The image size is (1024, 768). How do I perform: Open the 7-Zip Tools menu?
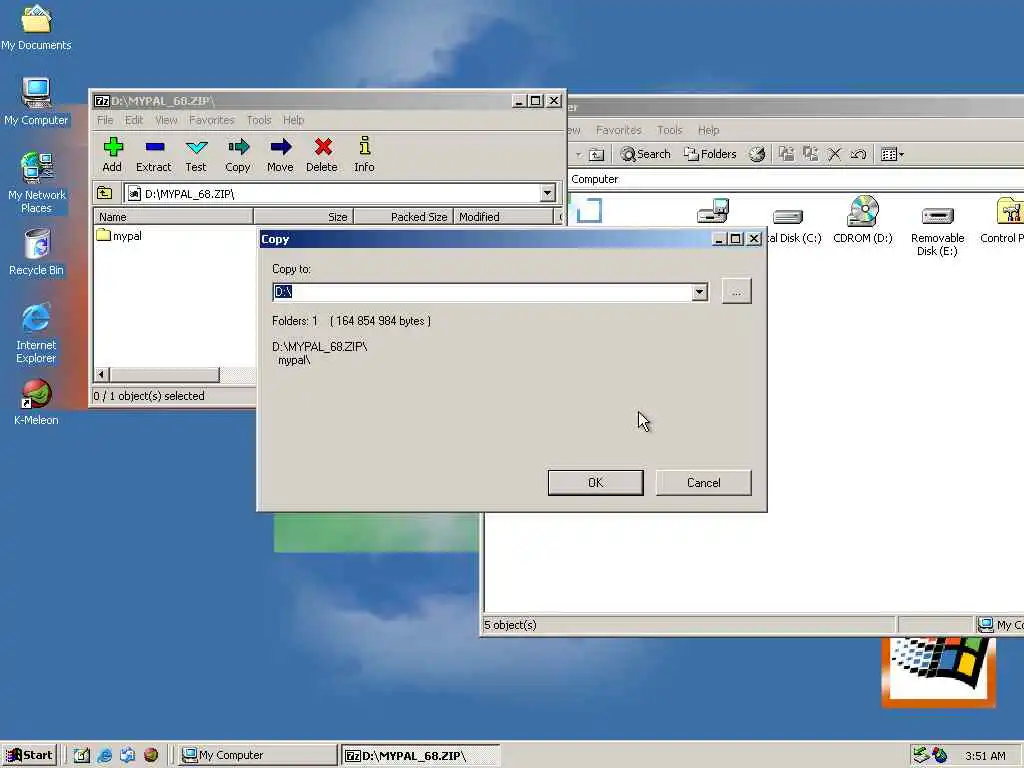point(259,120)
